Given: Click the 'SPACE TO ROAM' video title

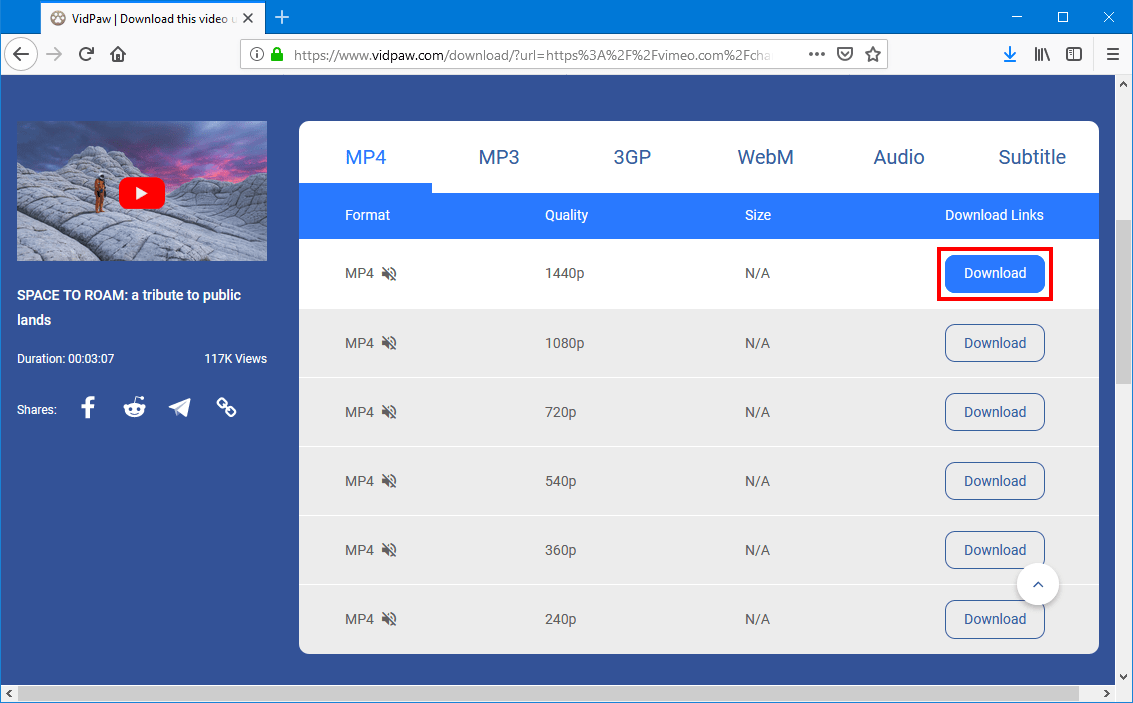Looking at the screenshot, I should tap(129, 307).
